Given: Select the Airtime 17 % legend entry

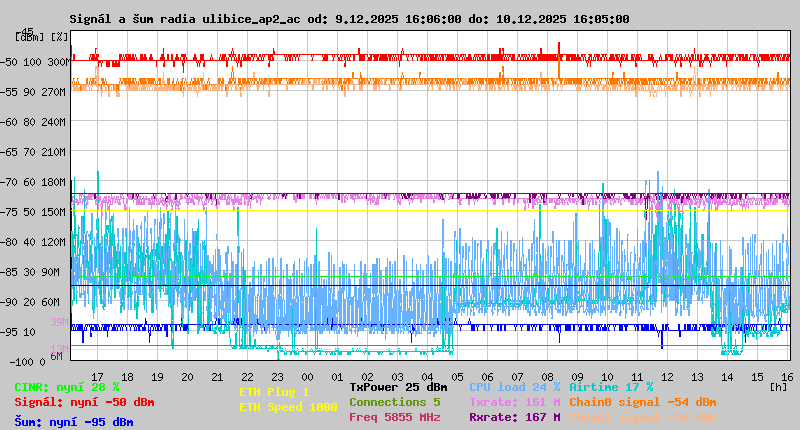Looking at the screenshot, I should pos(611,387).
